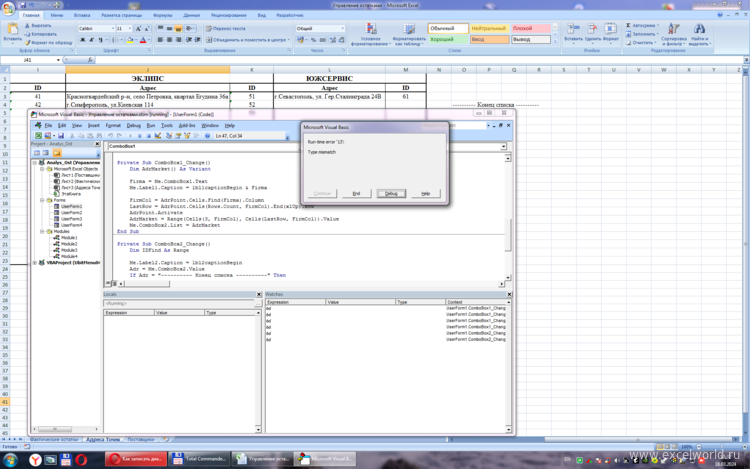
Task: Expand the VBAProject node in project tree
Action: point(35,262)
